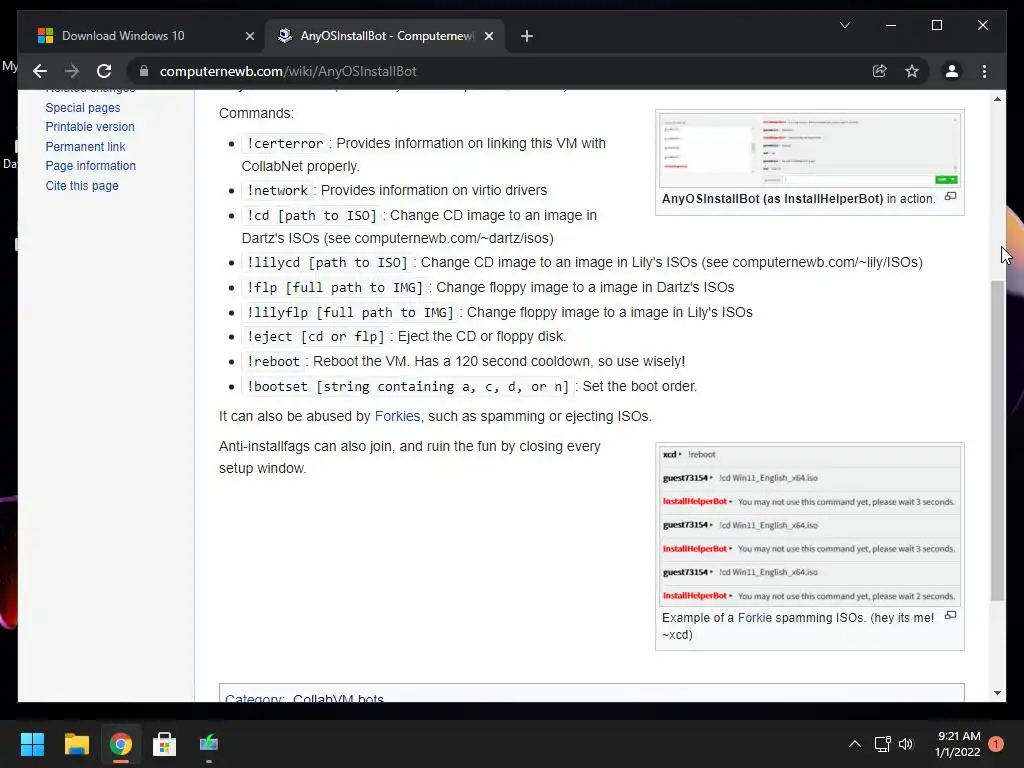
Task: Enlarge the InstallHelperBot image via magnify icon
Action: [951, 197]
